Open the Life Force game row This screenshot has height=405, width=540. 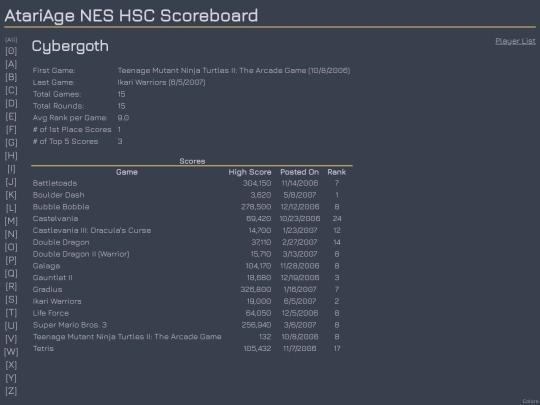[51, 313]
